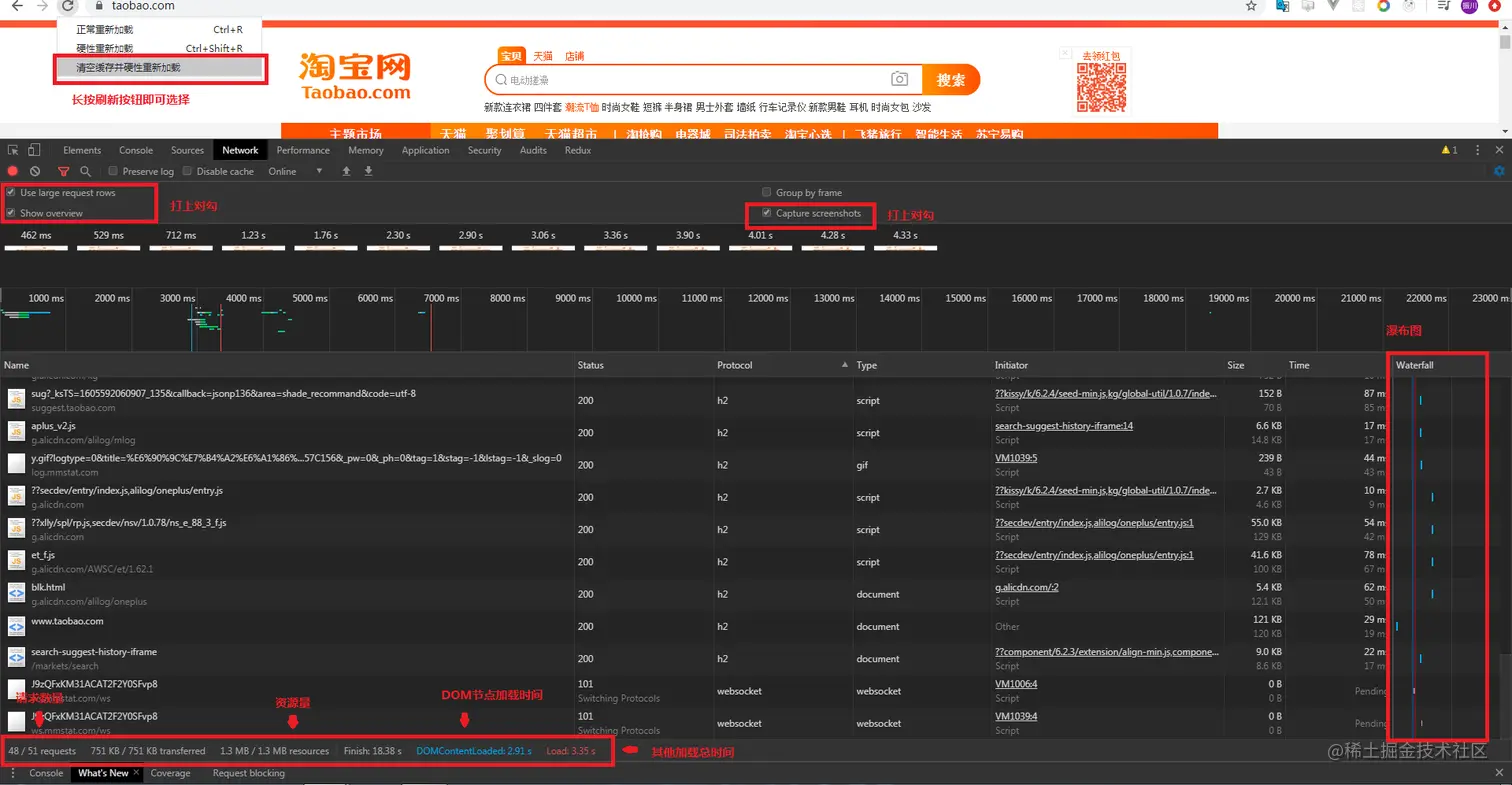The width and height of the screenshot is (1512, 785).
Task: Switch to the Elements tab
Action: 82,150
